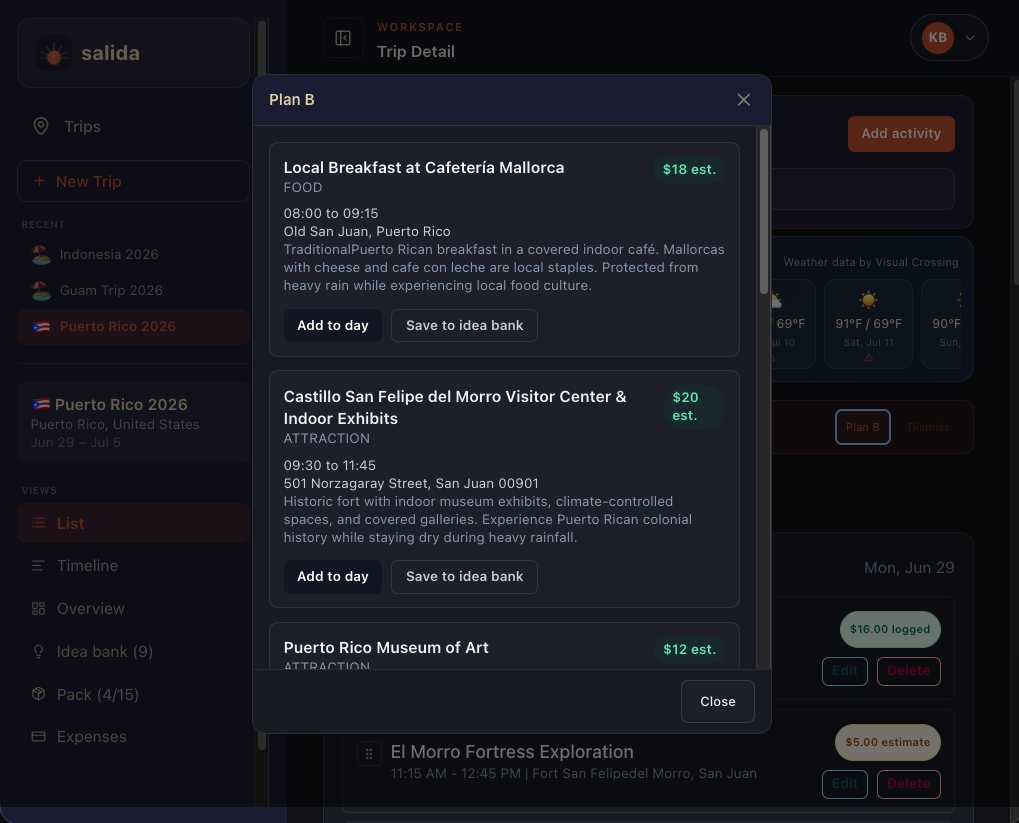Click the Overview grid icon
1019x823 pixels.
[38, 608]
